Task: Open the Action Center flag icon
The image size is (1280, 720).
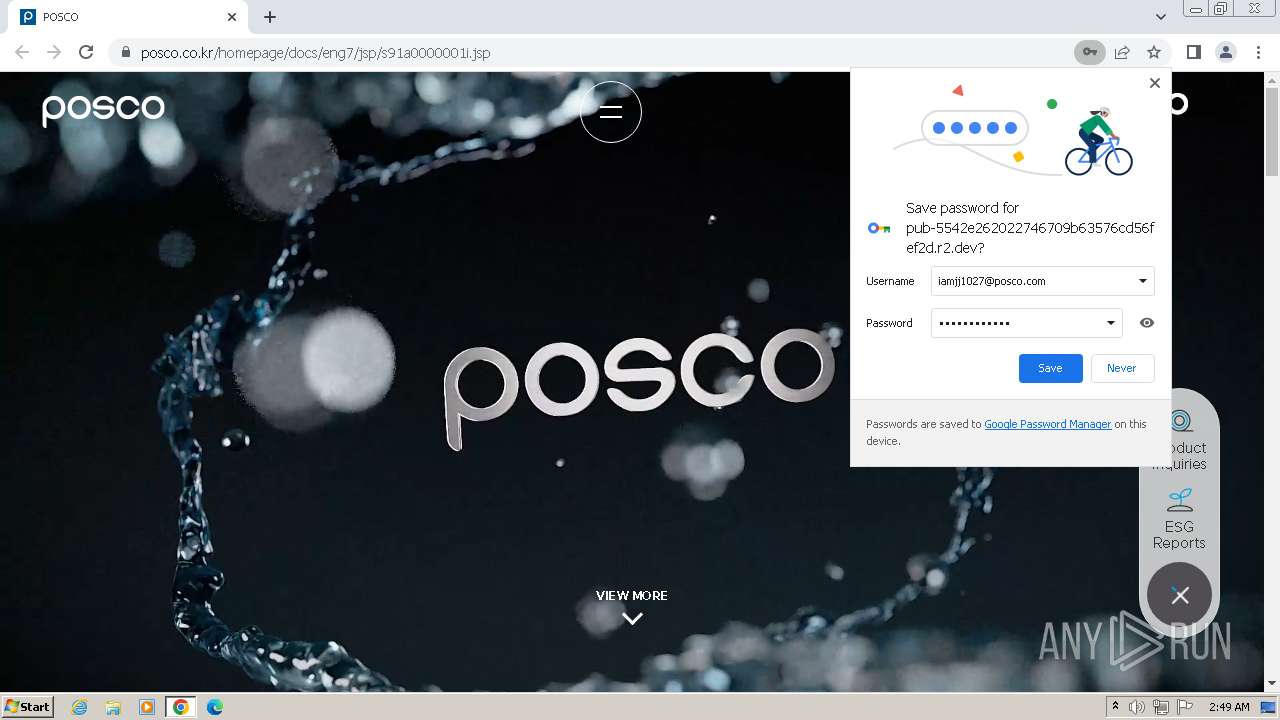Action: tap(1185, 707)
